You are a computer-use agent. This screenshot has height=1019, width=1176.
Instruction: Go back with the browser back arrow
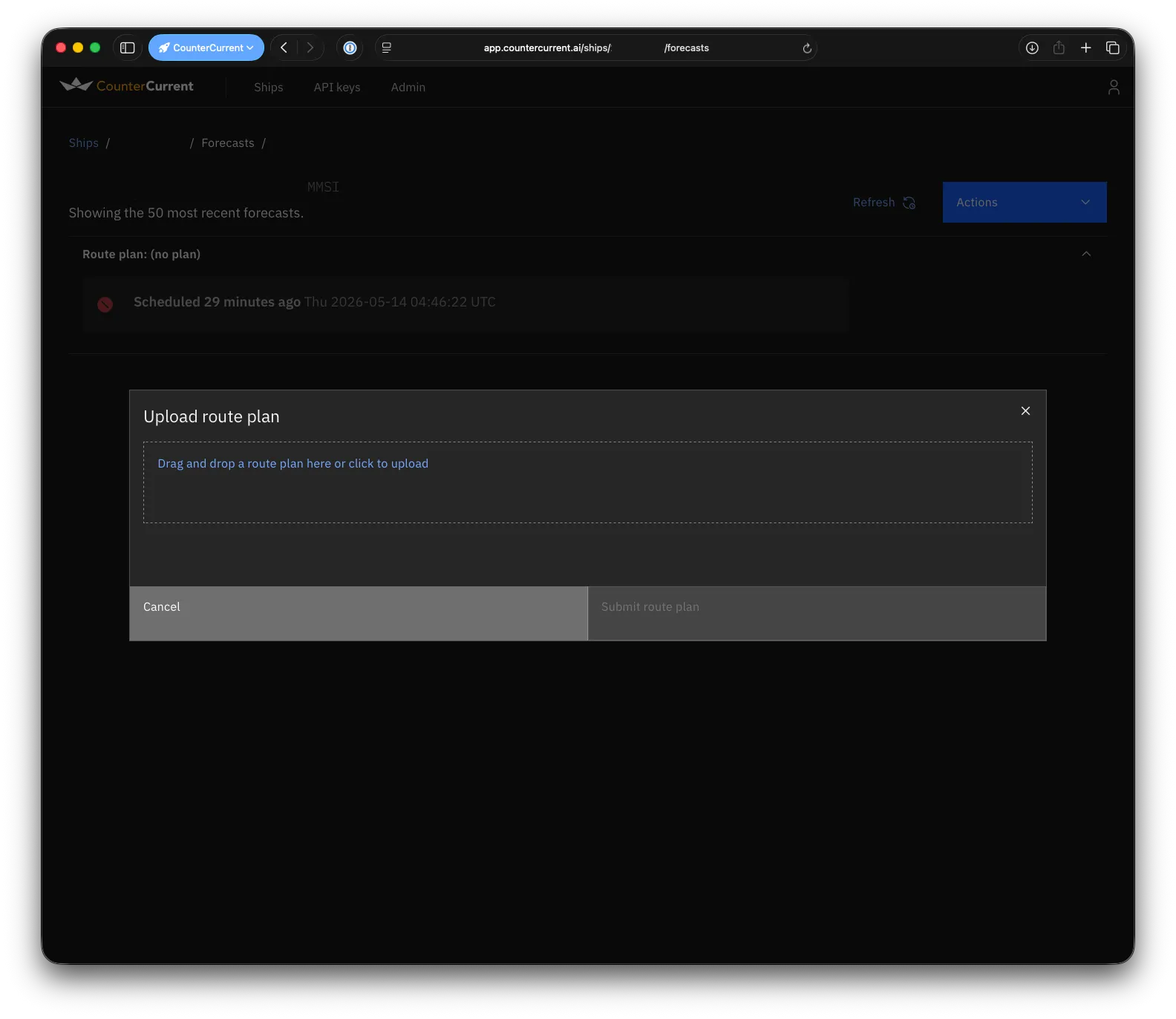tap(284, 47)
